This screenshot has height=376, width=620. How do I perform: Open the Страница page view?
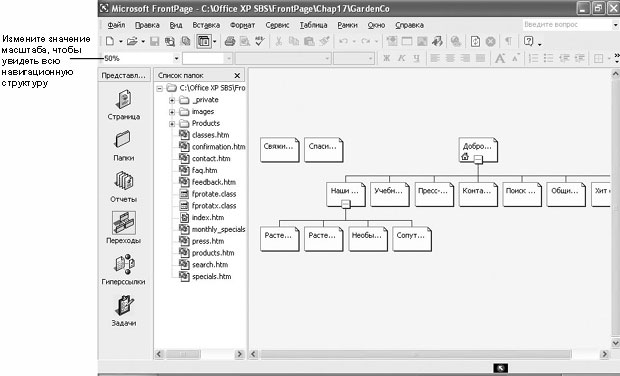click(124, 104)
